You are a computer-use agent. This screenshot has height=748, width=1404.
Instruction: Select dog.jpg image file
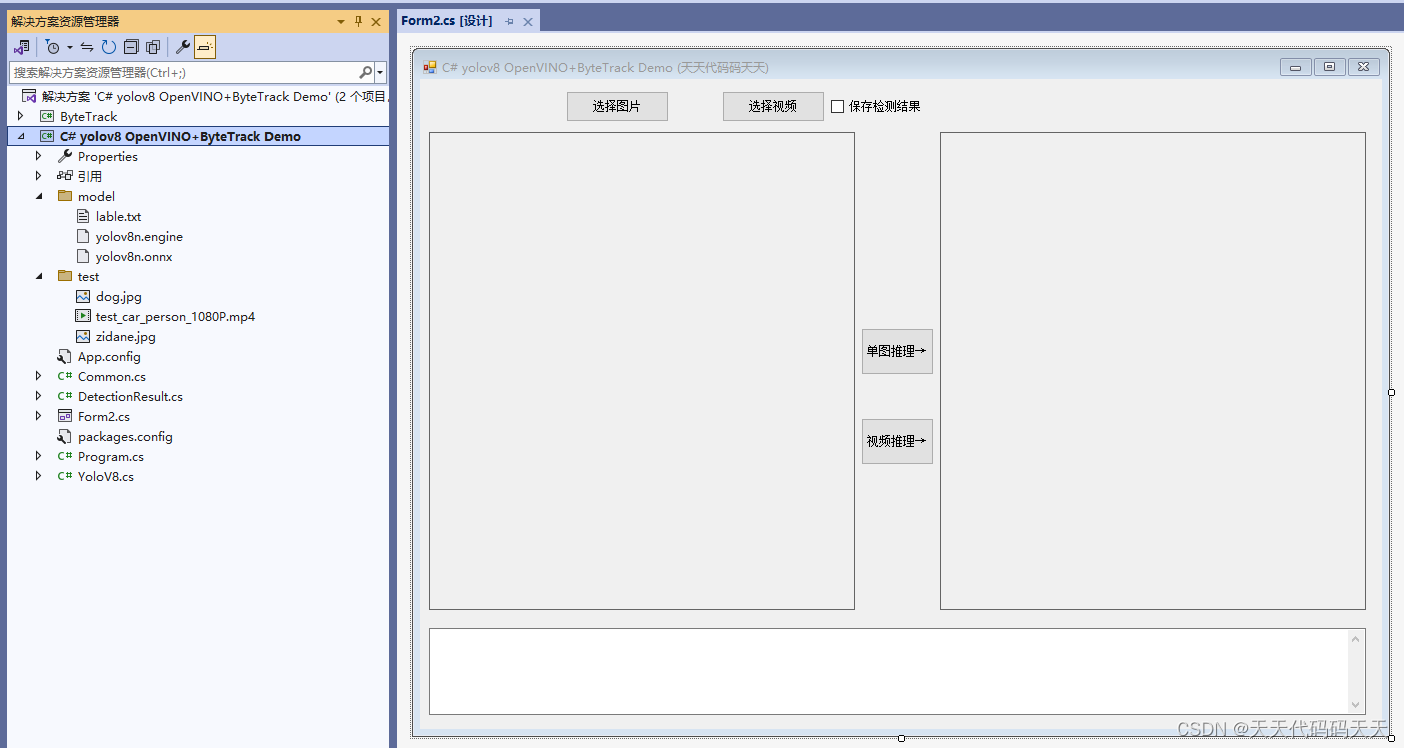[x=119, y=296]
